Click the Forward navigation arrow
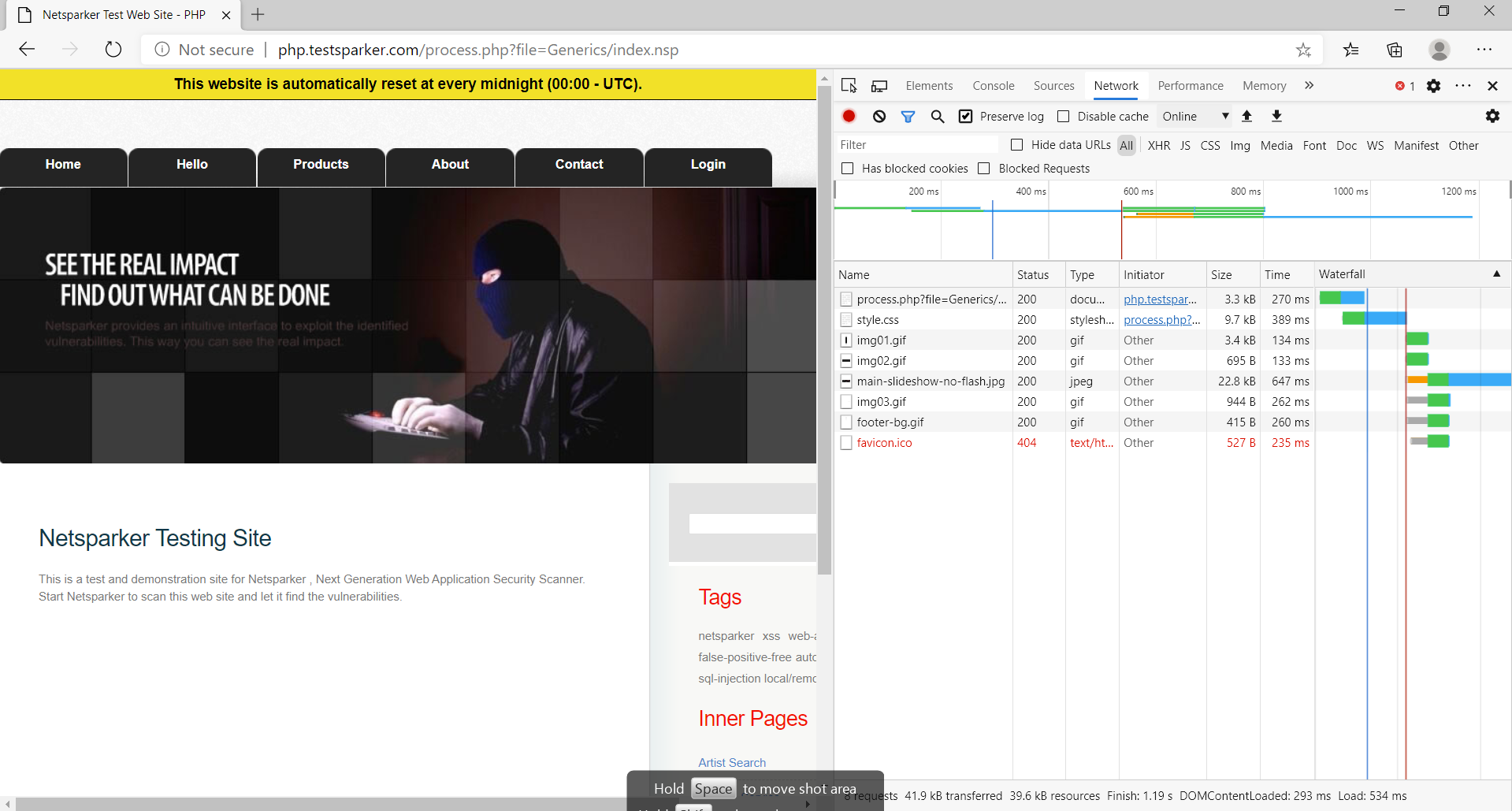This screenshot has height=811, width=1512. pyautogui.click(x=70, y=50)
